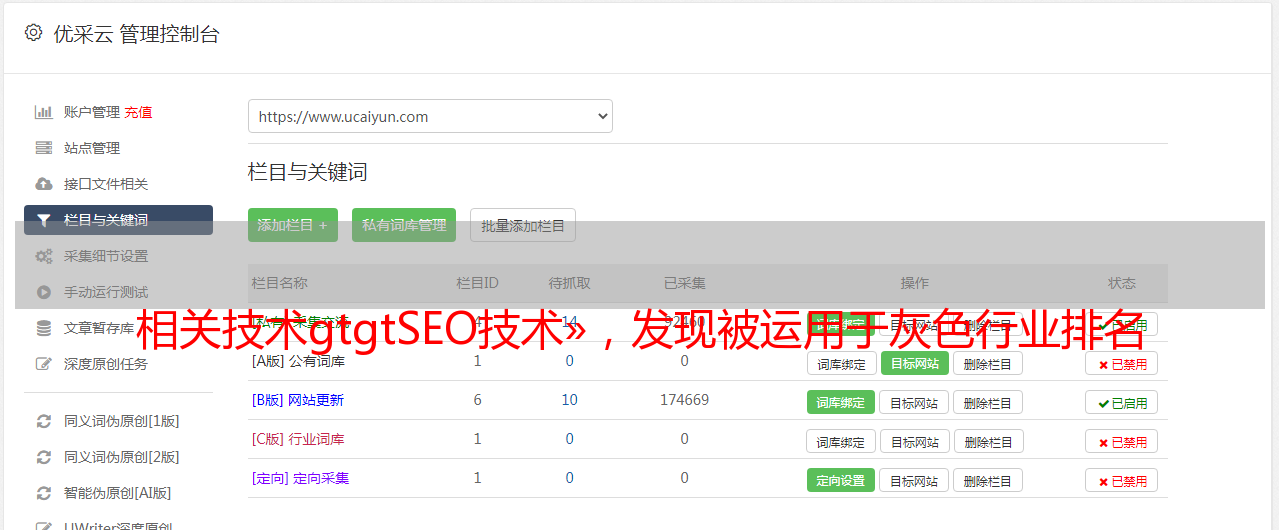Viewport: 1279px width, 530px height.
Task: Click 词库绑定 in the 公有词库 row
Action: click(841, 363)
